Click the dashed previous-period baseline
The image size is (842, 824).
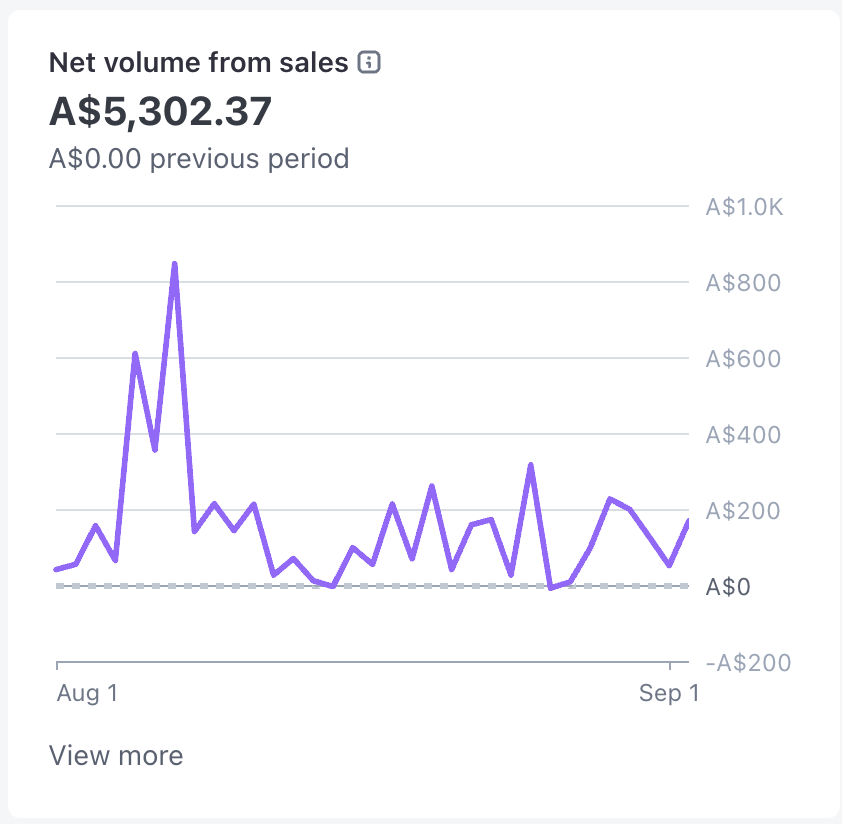[372, 586]
